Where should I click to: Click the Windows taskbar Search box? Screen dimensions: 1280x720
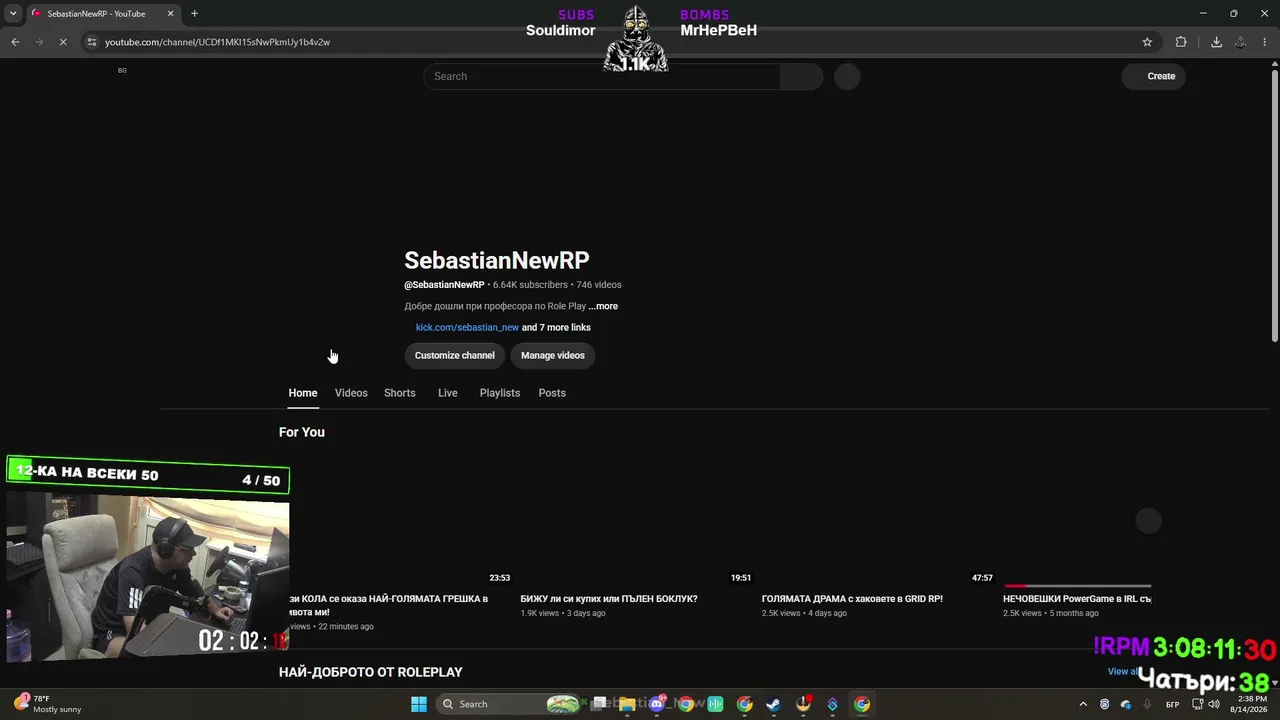point(510,704)
